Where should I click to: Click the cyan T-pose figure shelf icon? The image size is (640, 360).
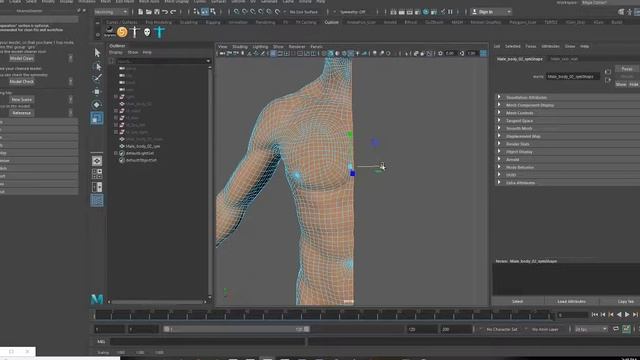pyautogui.click(x=160, y=32)
